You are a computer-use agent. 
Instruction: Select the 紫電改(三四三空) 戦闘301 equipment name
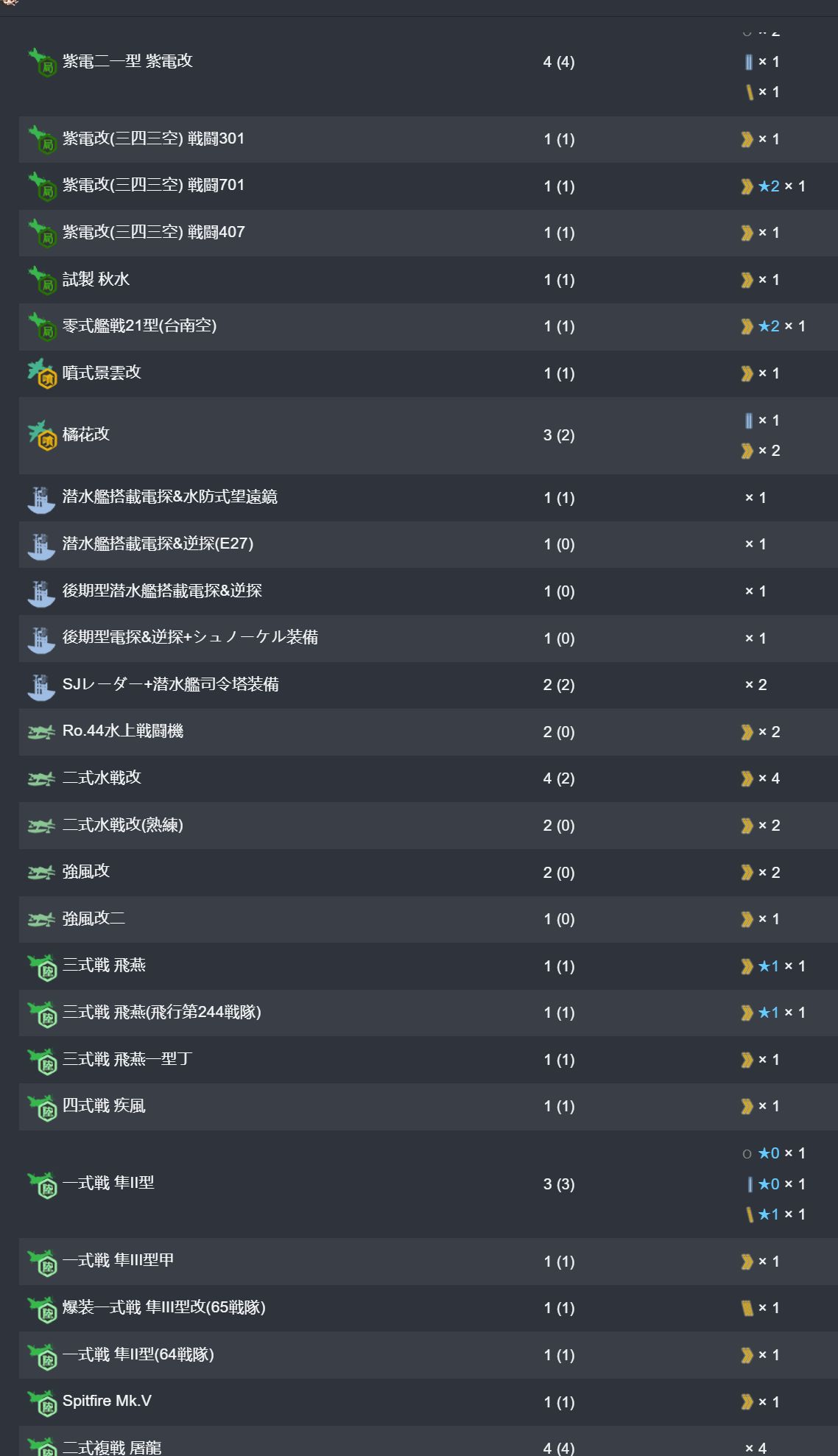tap(153, 138)
